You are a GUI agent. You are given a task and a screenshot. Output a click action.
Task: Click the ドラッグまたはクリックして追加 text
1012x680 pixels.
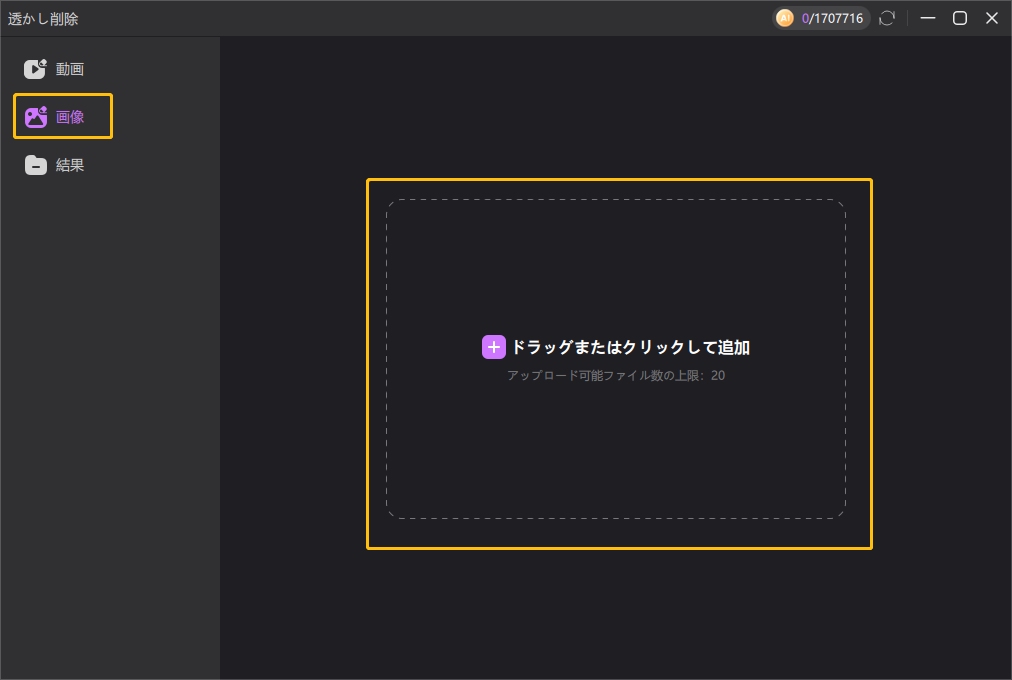click(x=630, y=347)
